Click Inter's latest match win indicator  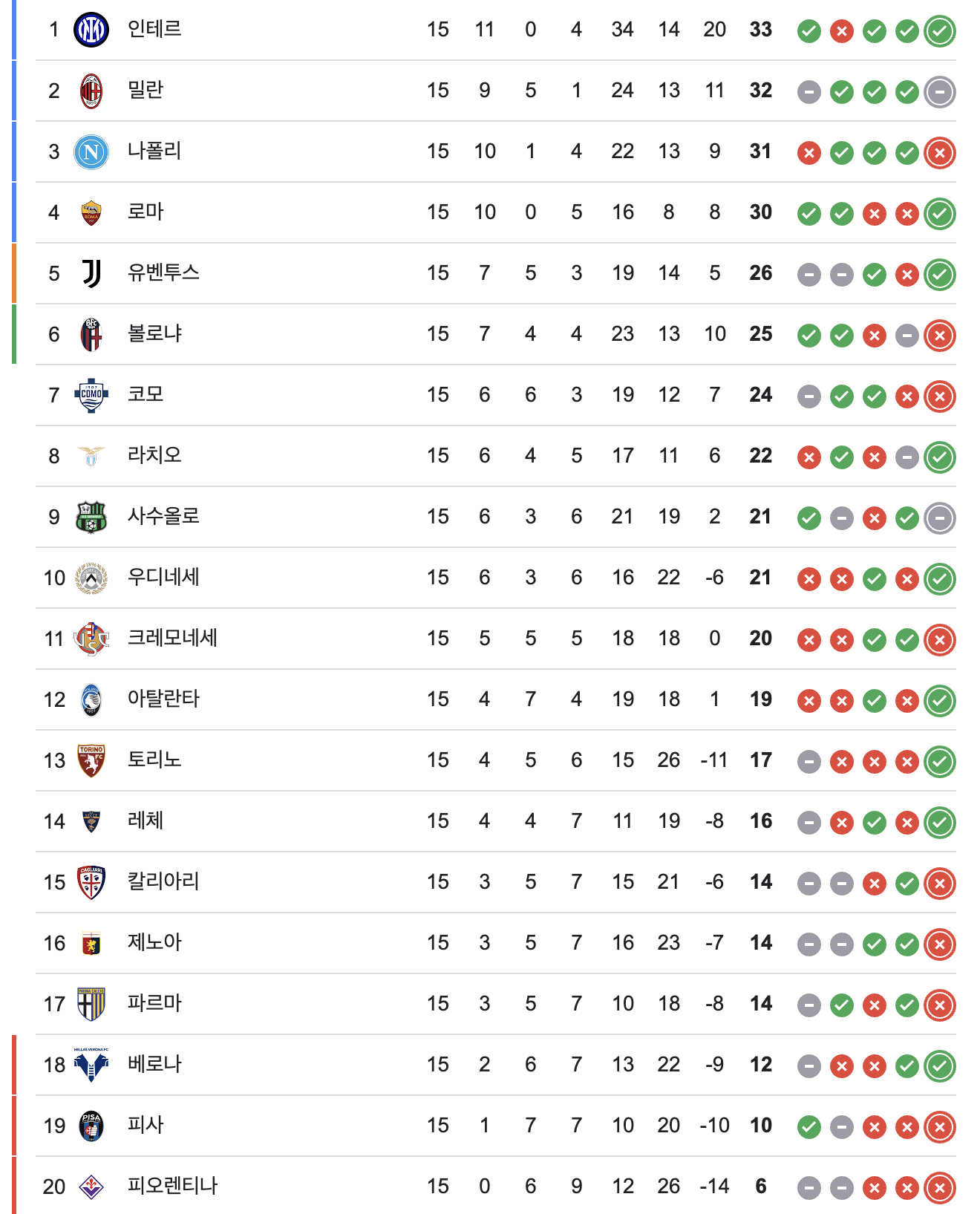940,31
